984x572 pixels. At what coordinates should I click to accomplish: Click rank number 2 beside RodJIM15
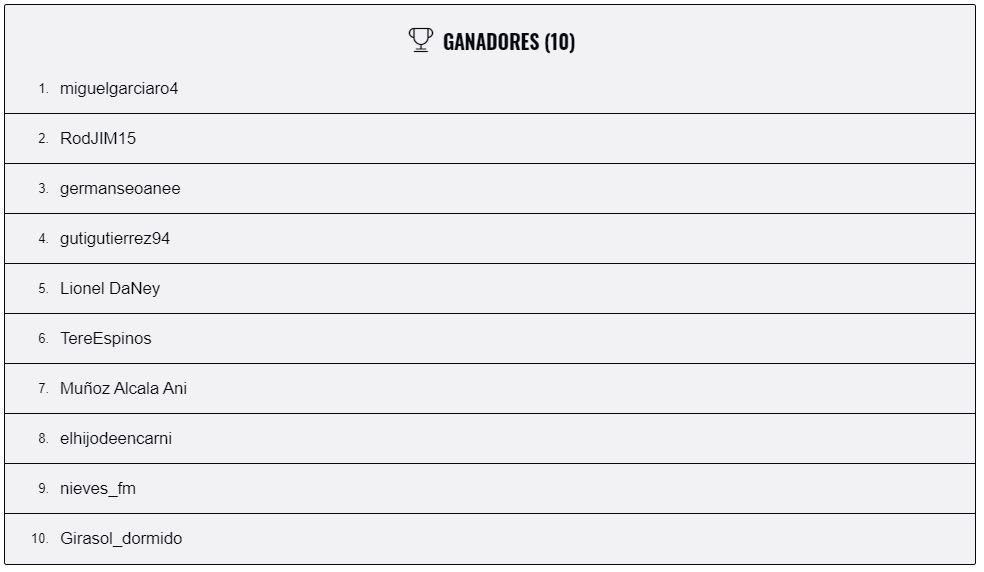[x=43, y=139]
